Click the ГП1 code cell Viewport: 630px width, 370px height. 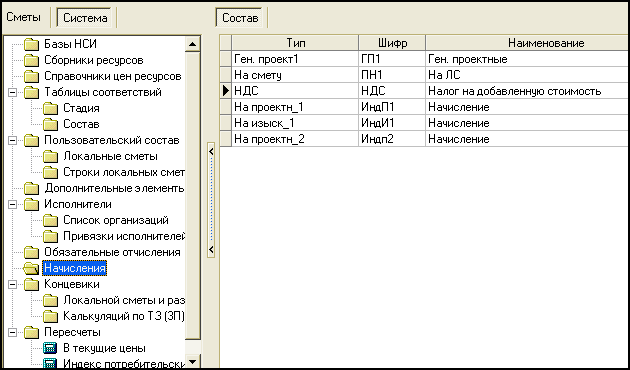point(392,59)
